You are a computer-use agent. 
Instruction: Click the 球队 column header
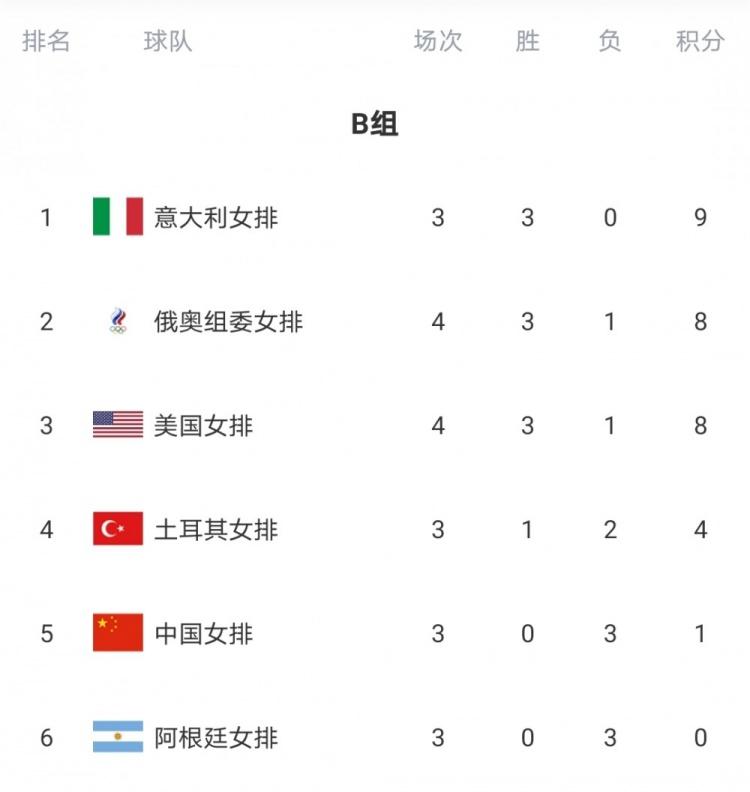(x=168, y=41)
